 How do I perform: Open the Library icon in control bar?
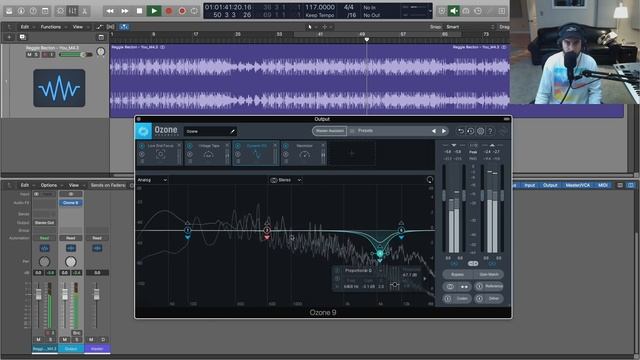tap(9, 11)
